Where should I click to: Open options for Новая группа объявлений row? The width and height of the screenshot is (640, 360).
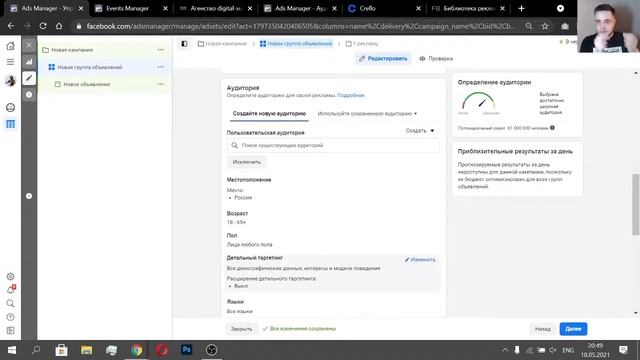pyautogui.click(x=160, y=67)
